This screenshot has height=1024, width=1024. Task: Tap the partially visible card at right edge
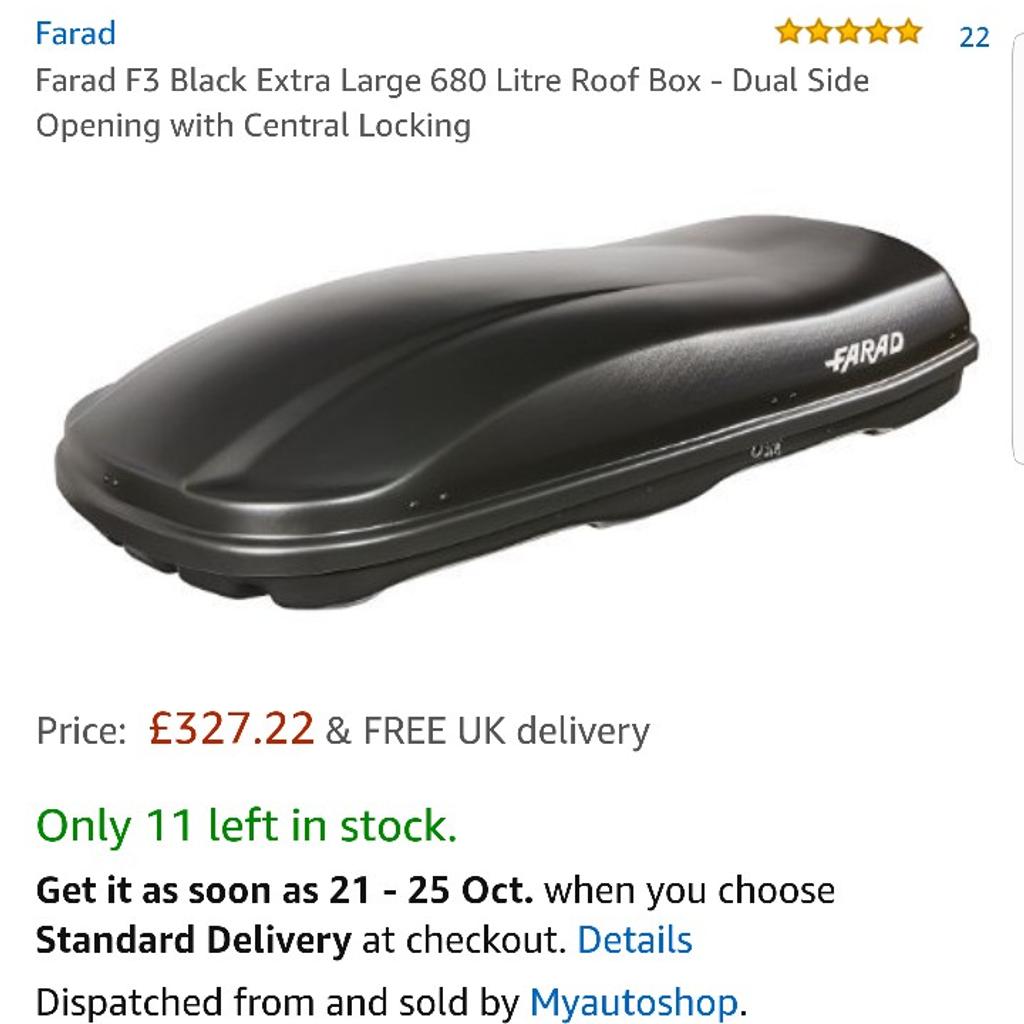pos(1018,248)
